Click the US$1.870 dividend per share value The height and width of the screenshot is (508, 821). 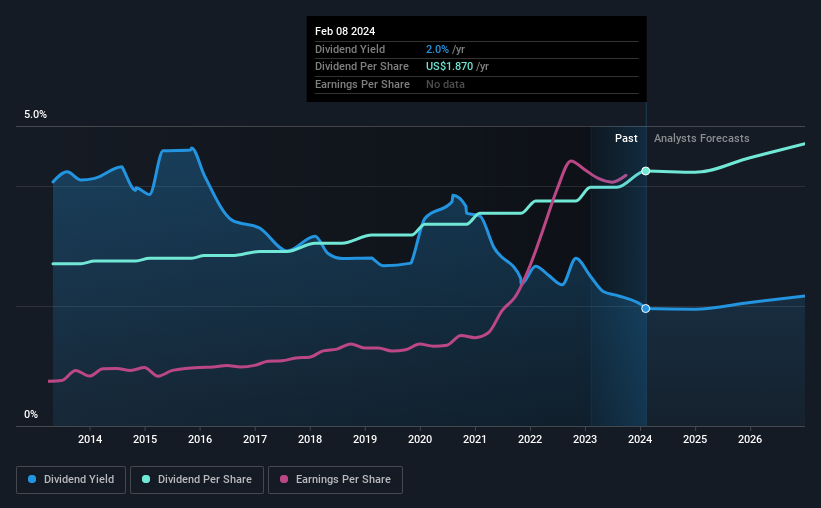449,67
